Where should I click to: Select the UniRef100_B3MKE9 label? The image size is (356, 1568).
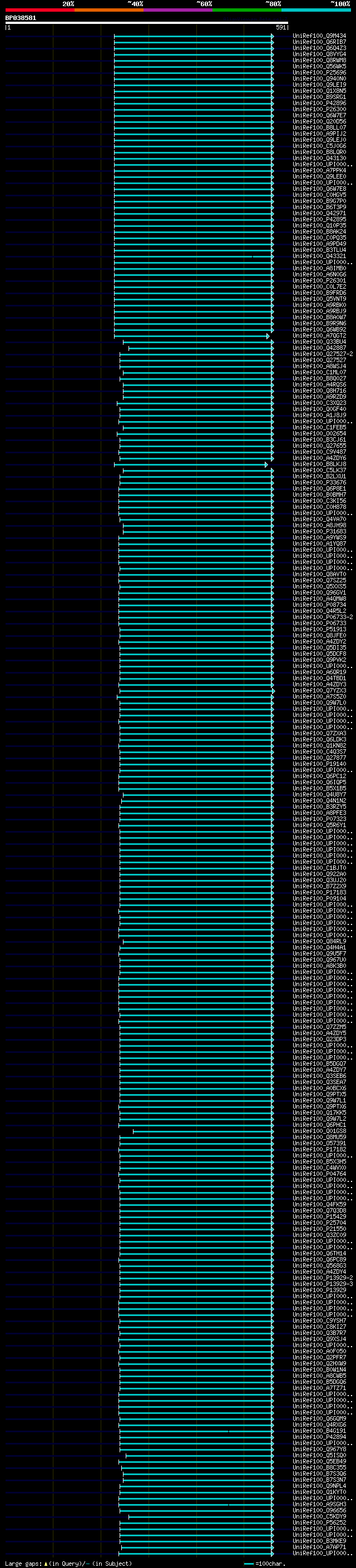click(319, 1541)
